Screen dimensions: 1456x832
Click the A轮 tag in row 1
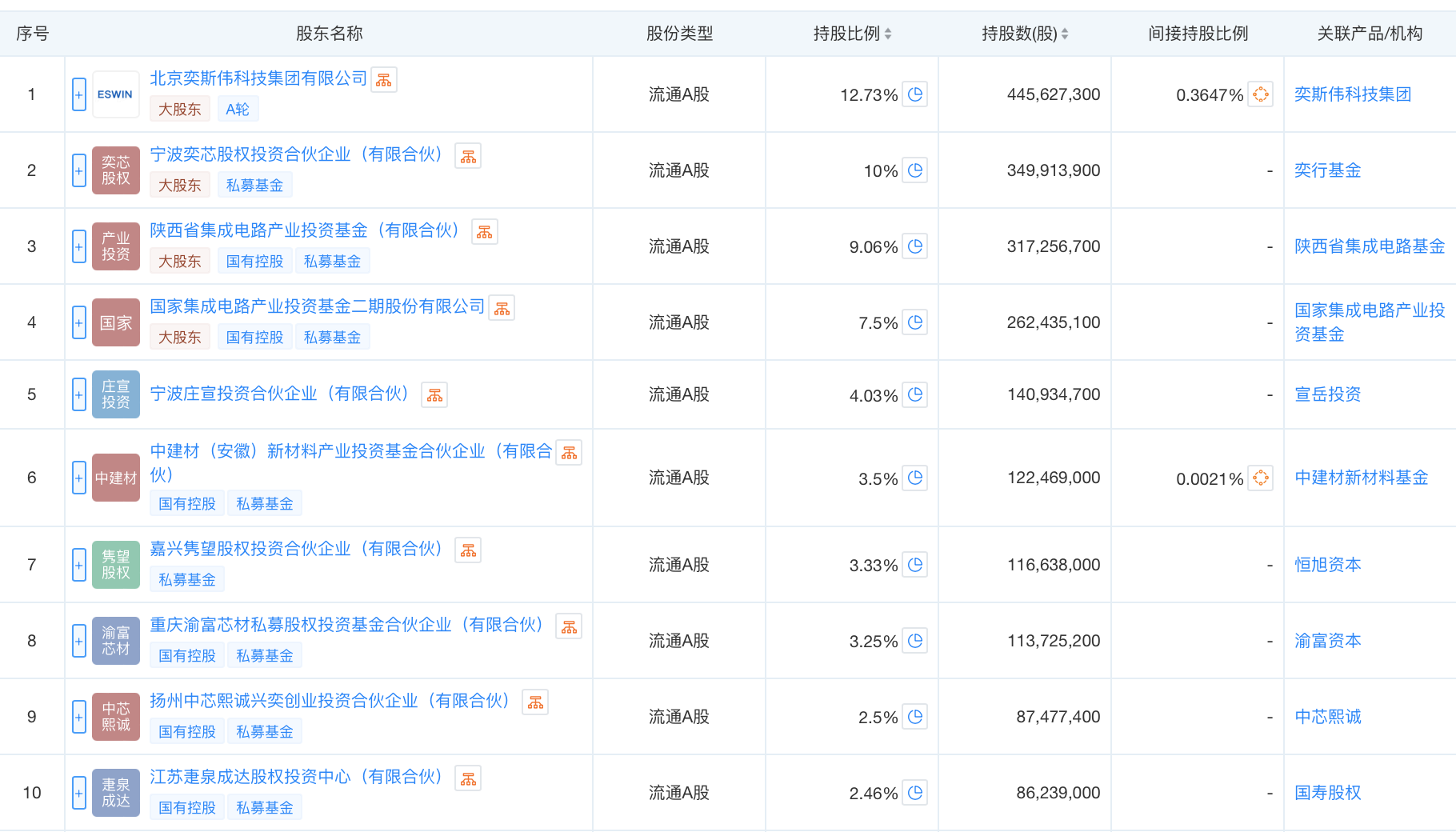[x=238, y=110]
